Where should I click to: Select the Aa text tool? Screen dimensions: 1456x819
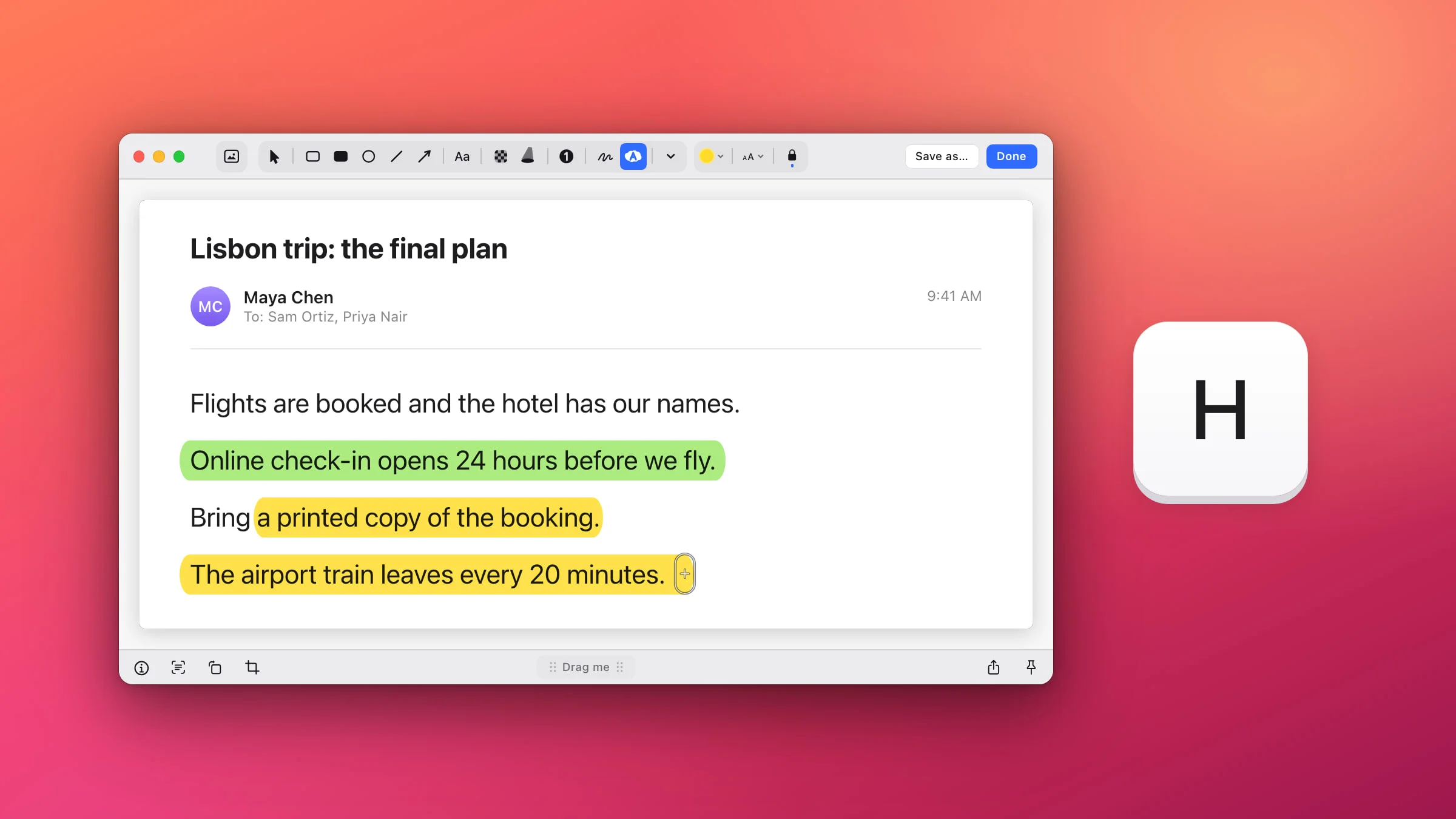462,157
